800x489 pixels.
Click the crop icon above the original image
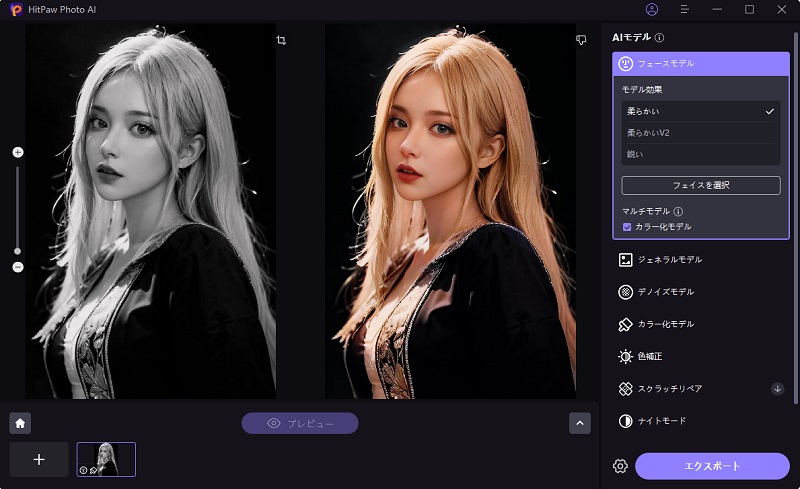[281, 40]
